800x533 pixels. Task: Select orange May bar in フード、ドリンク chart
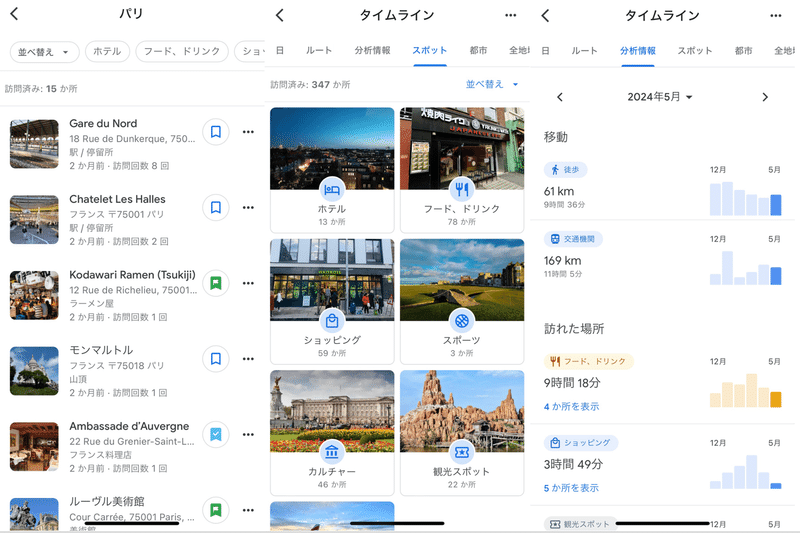[x=776, y=399]
